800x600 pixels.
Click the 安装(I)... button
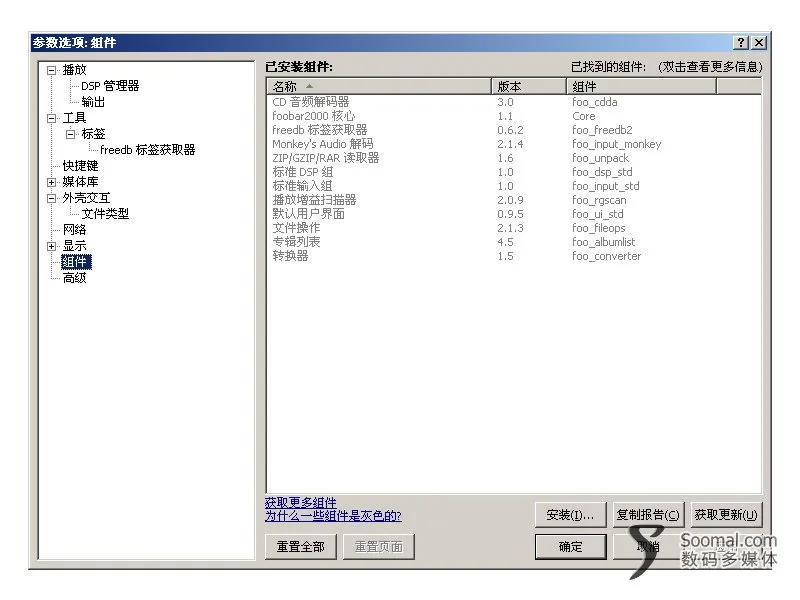(570, 515)
